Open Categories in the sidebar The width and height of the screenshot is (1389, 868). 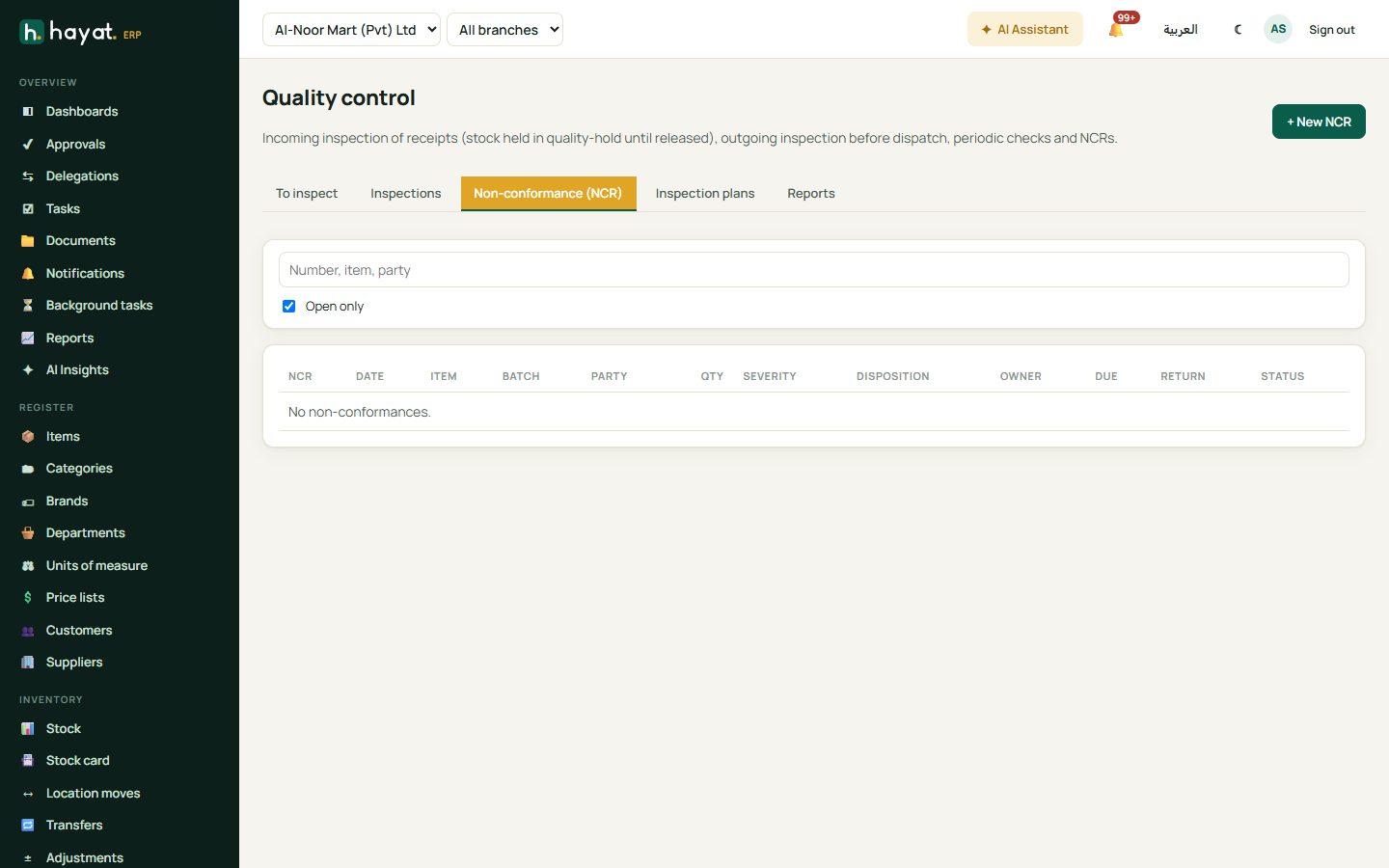pos(79,469)
